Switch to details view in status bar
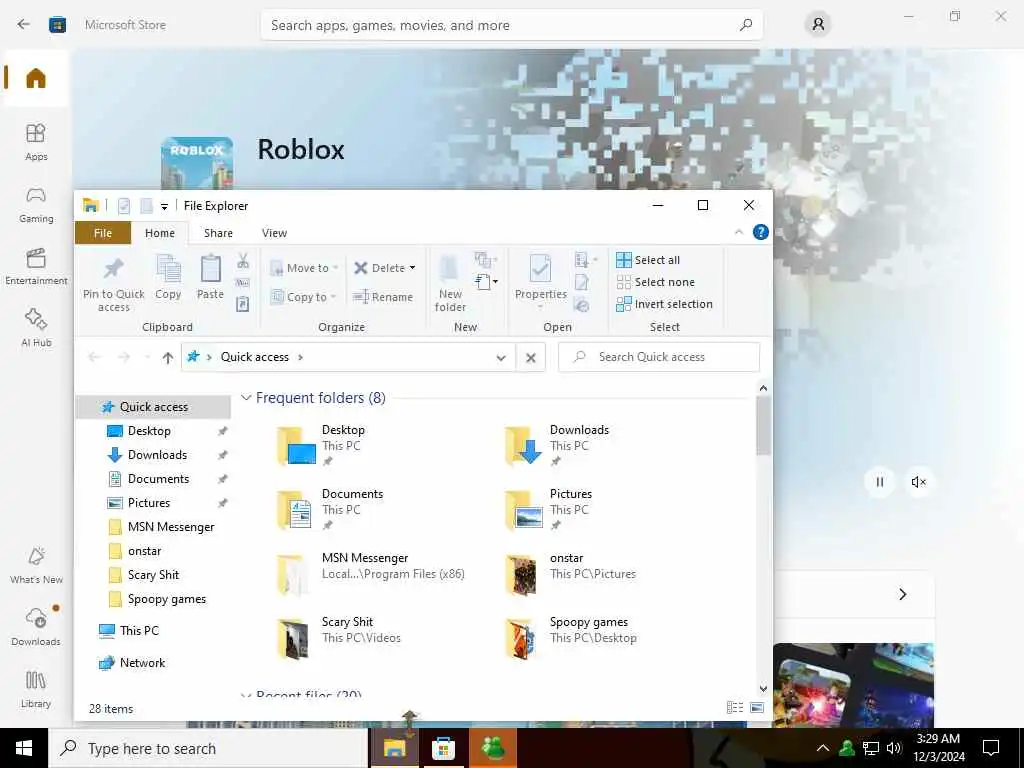 735,707
